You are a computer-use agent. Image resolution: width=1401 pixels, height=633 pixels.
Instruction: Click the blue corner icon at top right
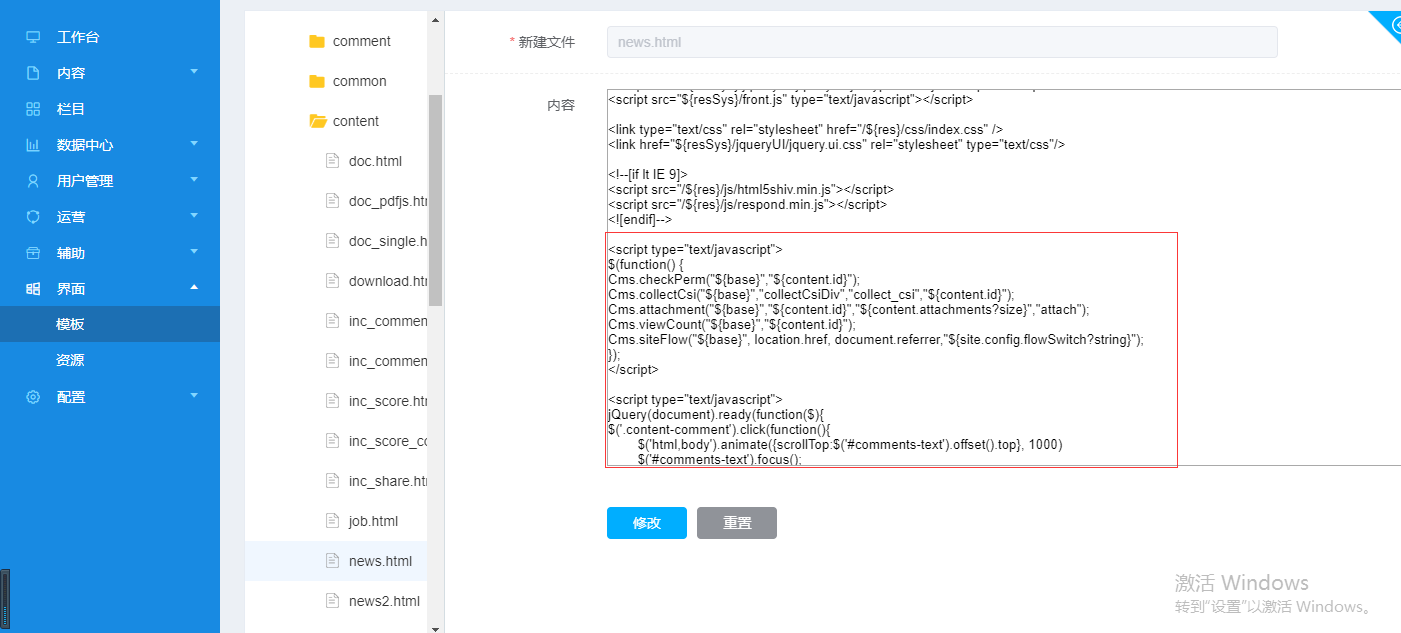click(x=1390, y=22)
